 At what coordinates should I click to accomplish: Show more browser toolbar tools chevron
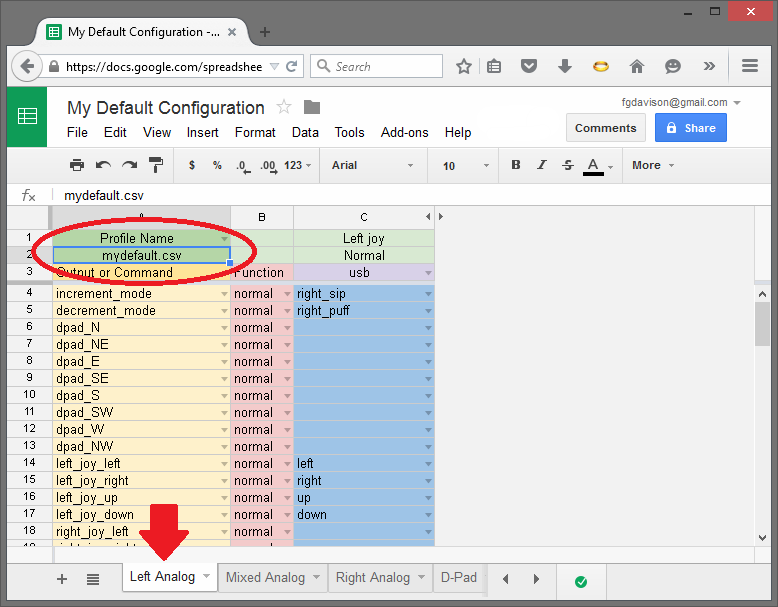coord(709,66)
